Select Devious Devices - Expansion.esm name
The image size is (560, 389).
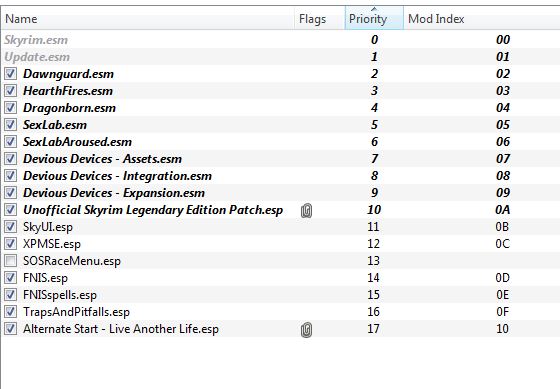114,193
